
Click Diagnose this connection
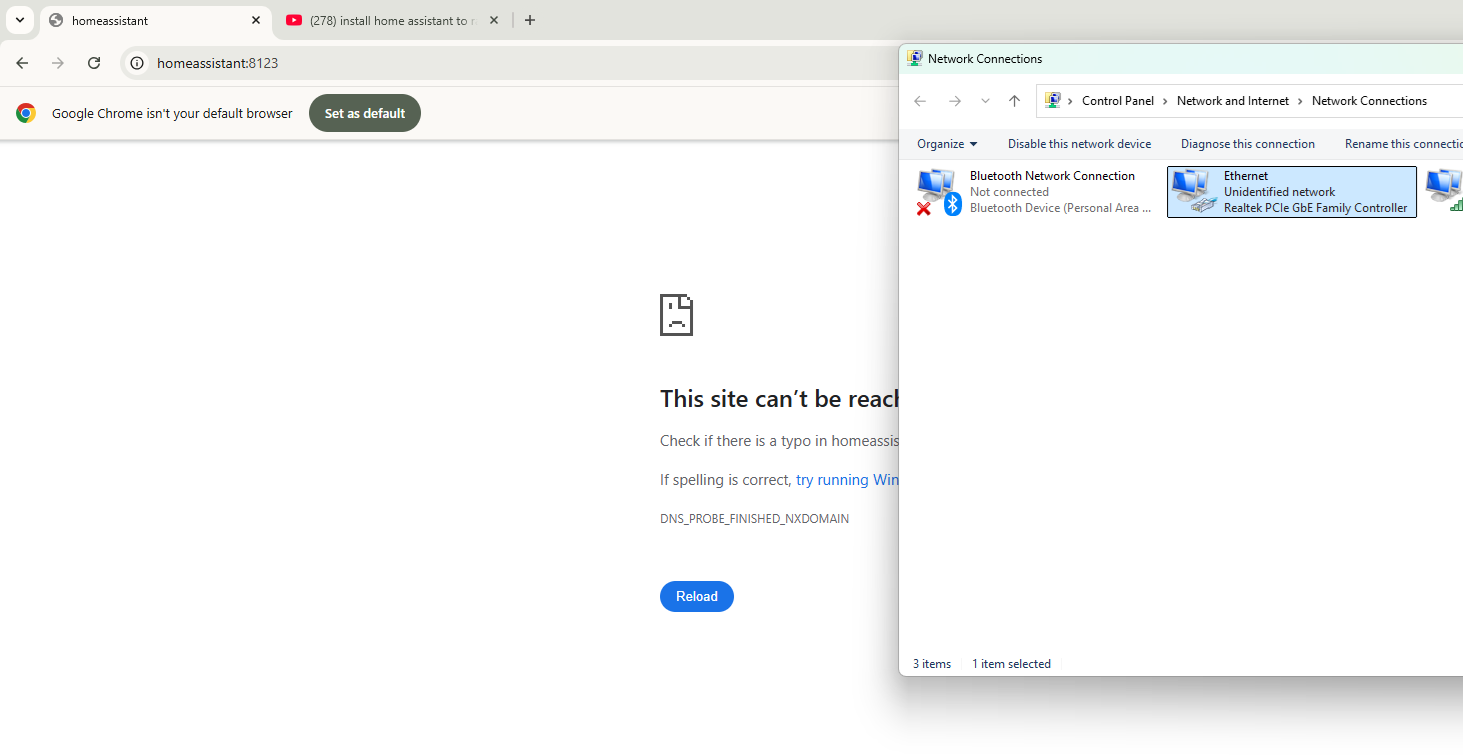pyautogui.click(x=1247, y=144)
